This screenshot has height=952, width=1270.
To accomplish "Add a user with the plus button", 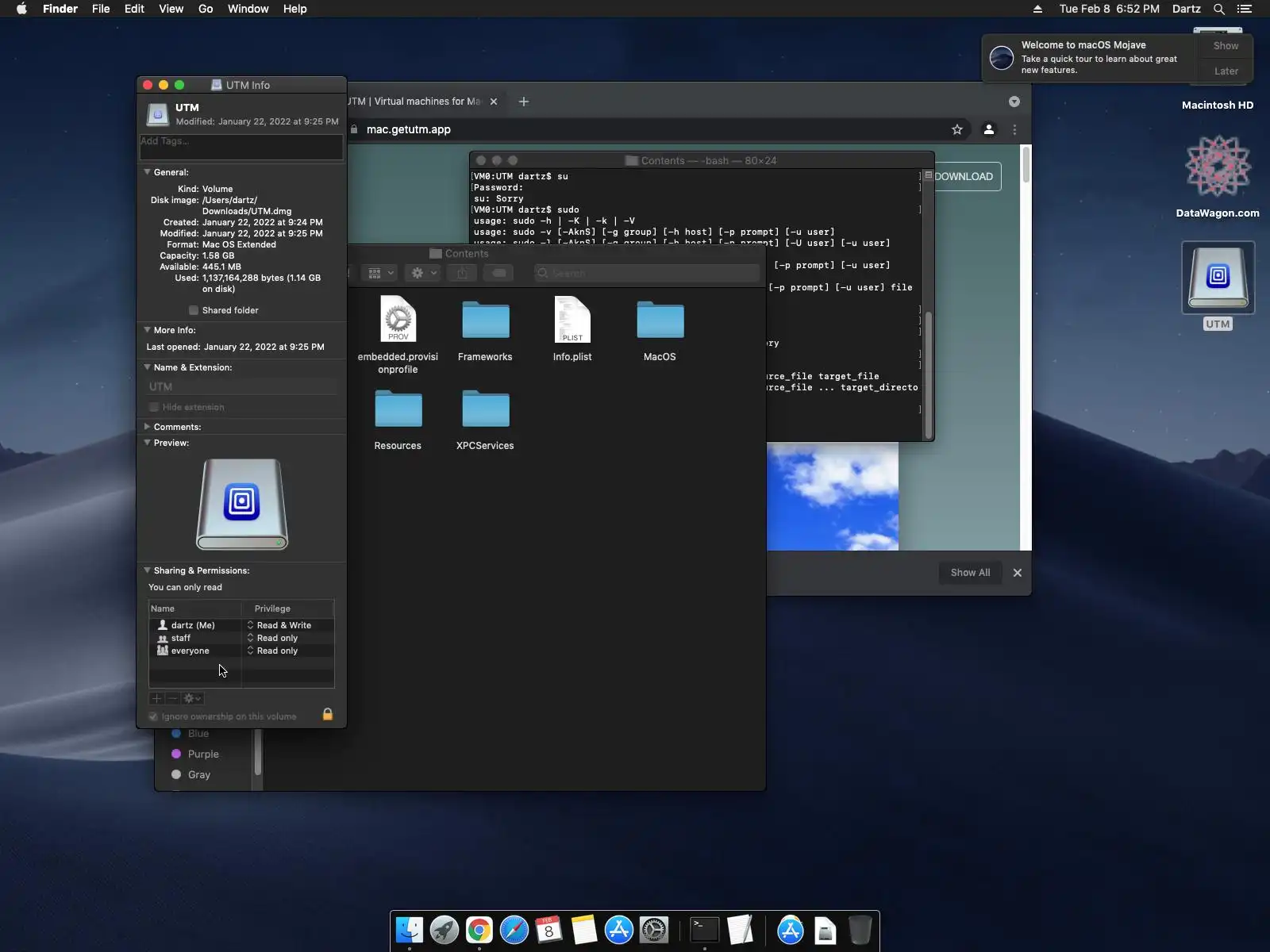I will pyautogui.click(x=156, y=698).
